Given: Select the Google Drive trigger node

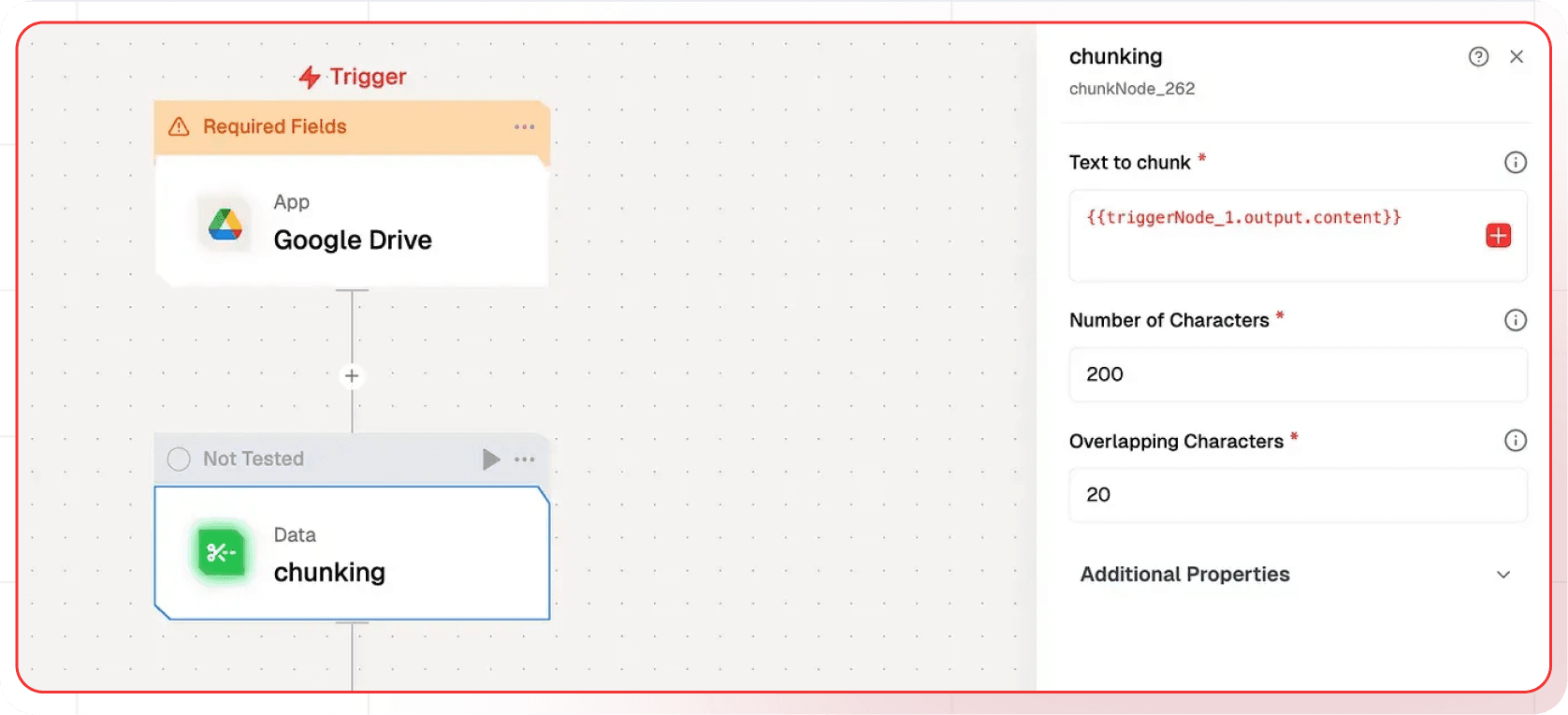Looking at the screenshot, I should (x=352, y=222).
